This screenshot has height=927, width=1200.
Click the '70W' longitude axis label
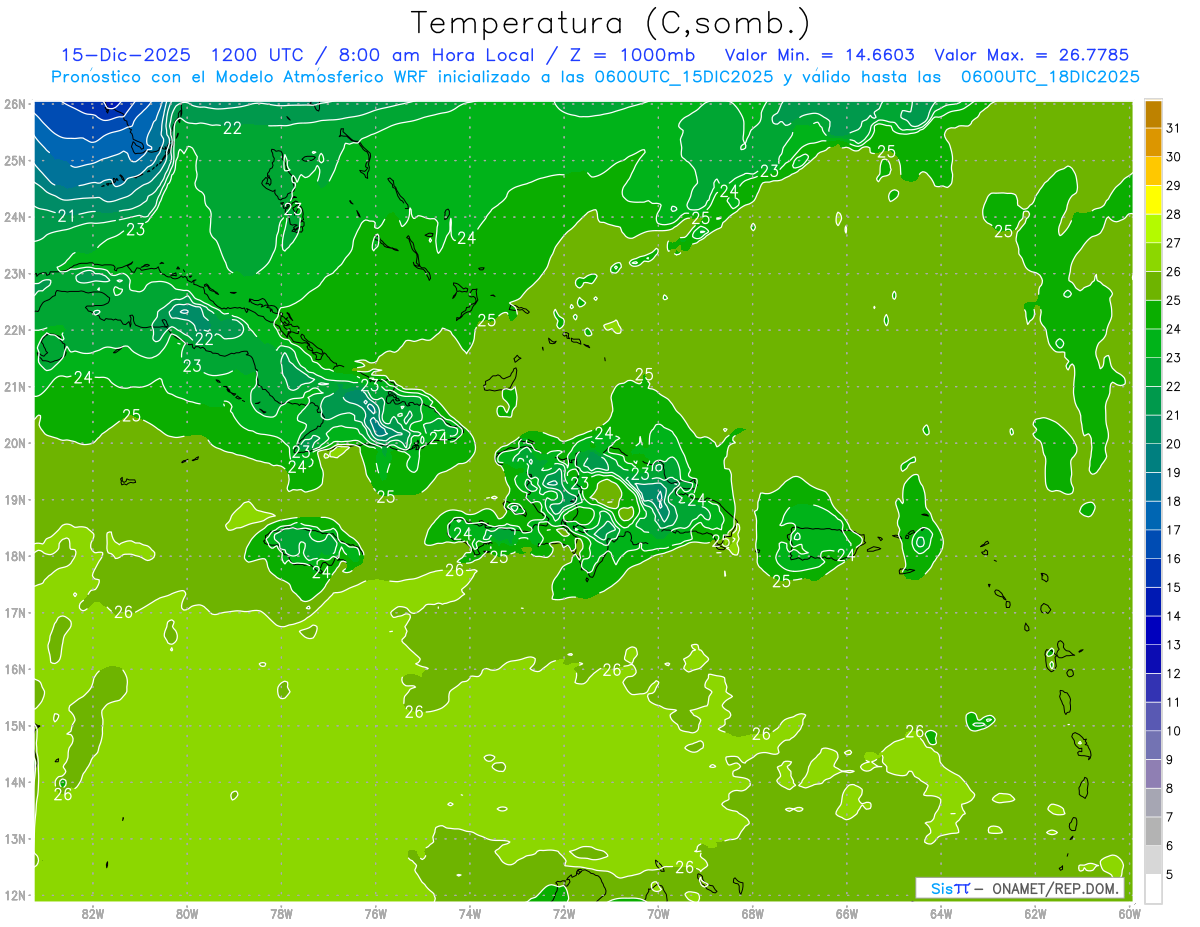pyautogui.click(x=658, y=913)
